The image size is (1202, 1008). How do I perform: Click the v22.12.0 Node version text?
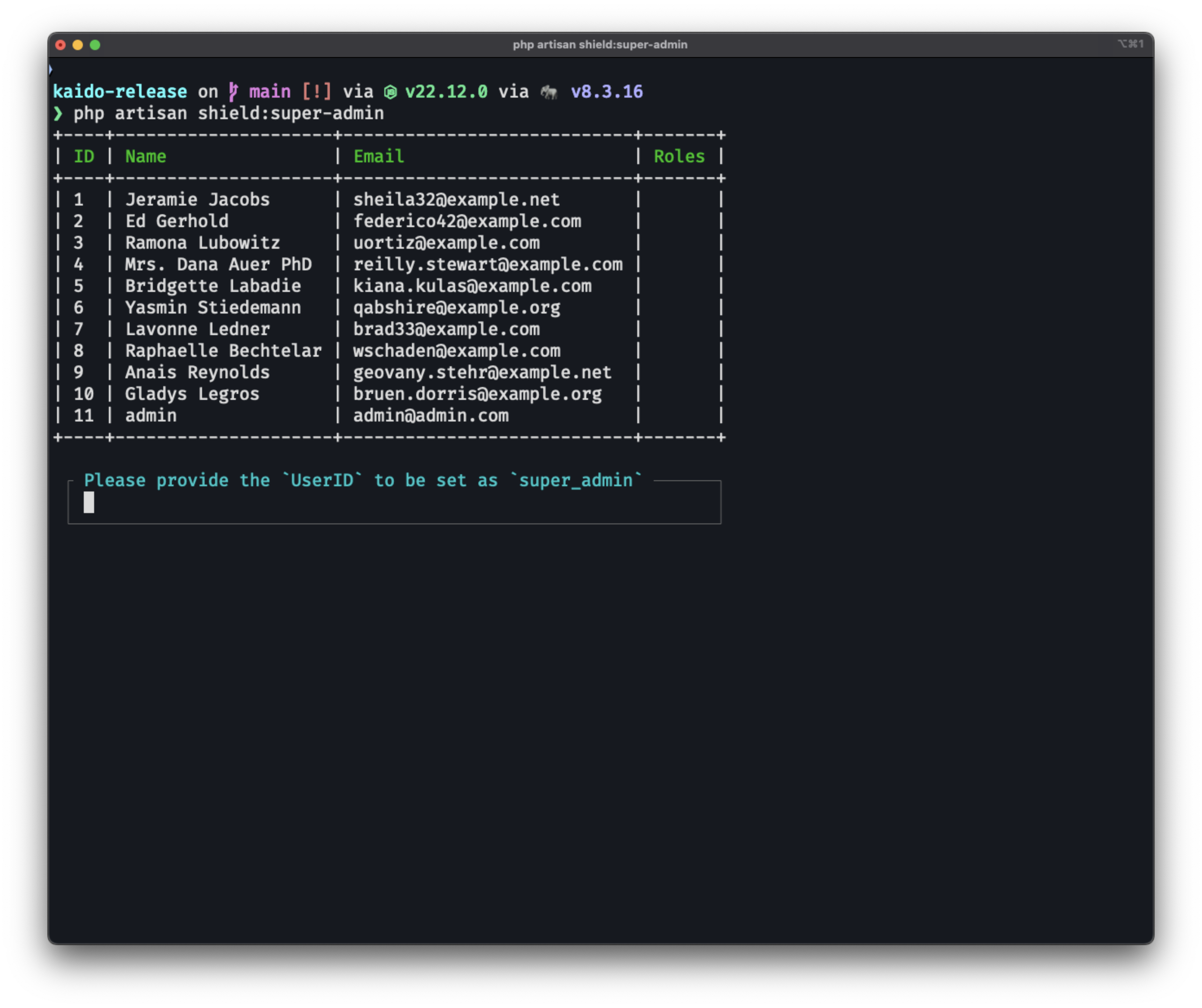(x=446, y=92)
